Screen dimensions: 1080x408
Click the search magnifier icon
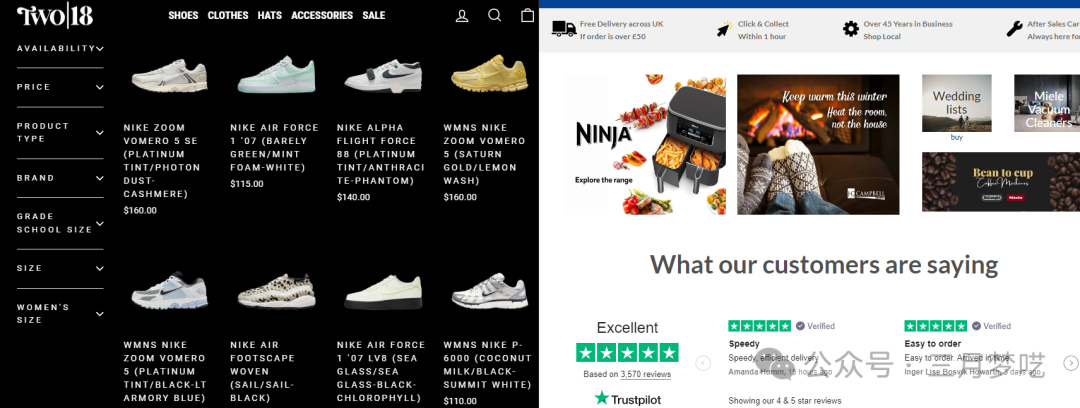tap(495, 15)
